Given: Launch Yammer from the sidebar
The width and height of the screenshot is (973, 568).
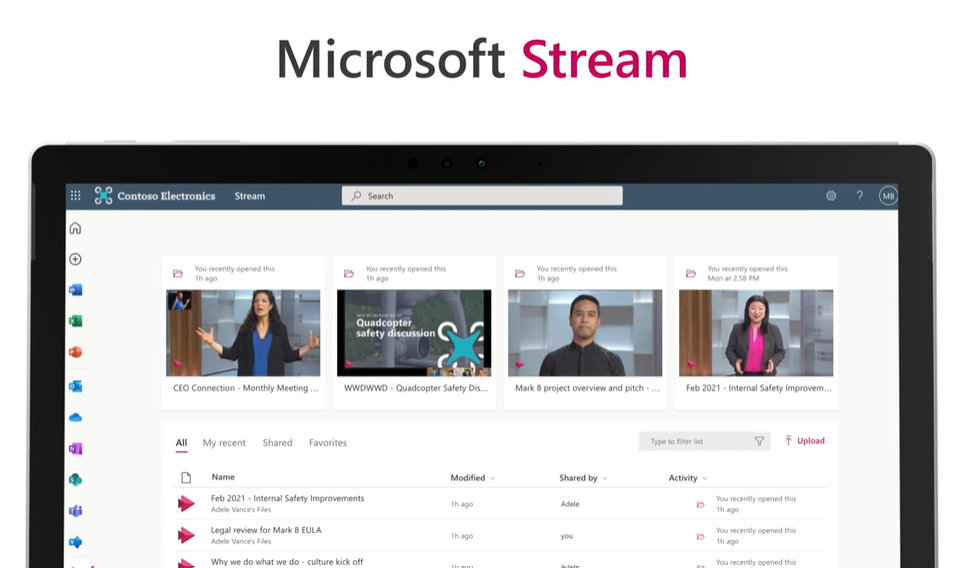Looking at the screenshot, I should (x=76, y=542).
